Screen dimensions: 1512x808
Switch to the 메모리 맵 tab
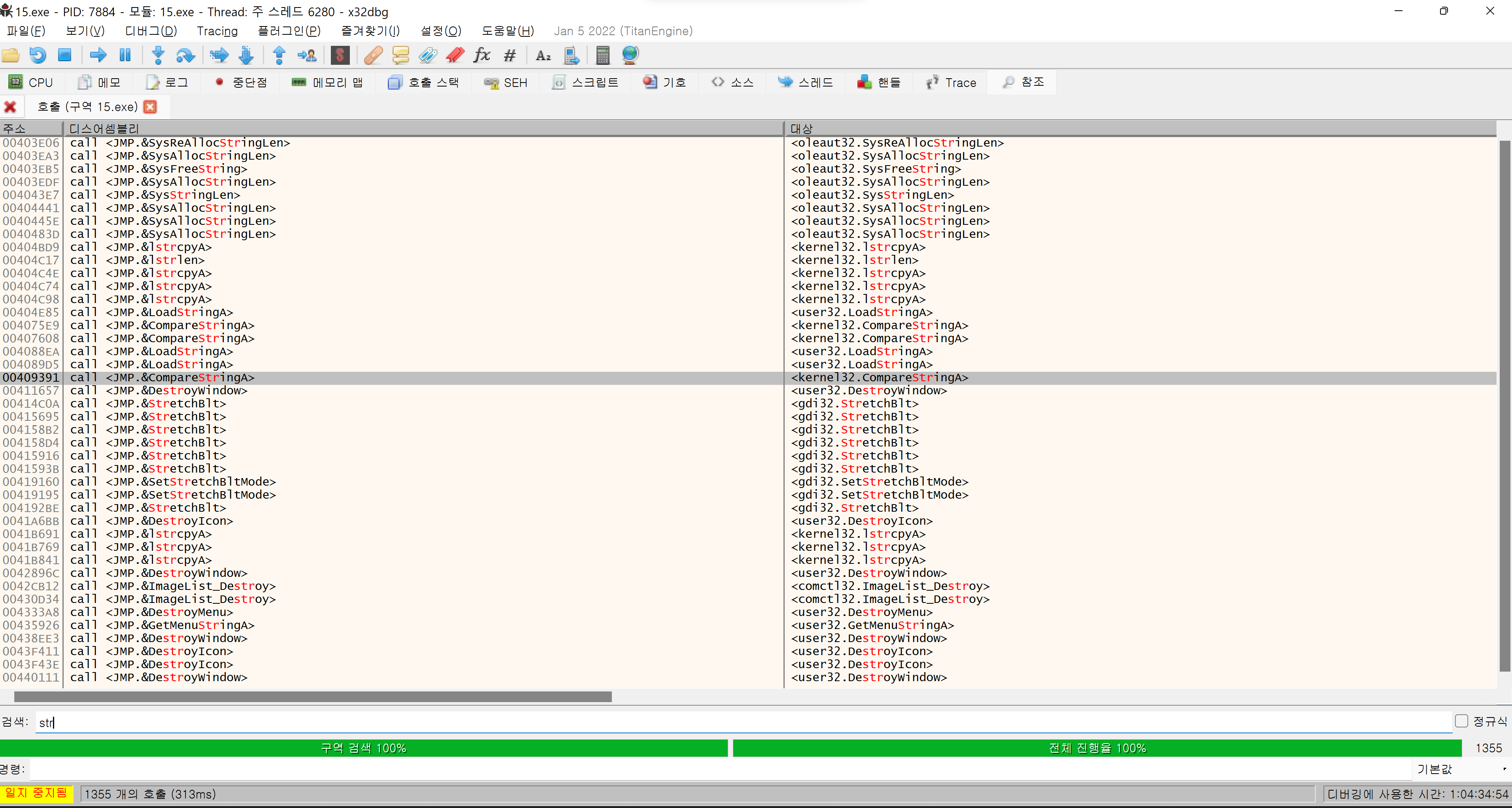tap(327, 82)
